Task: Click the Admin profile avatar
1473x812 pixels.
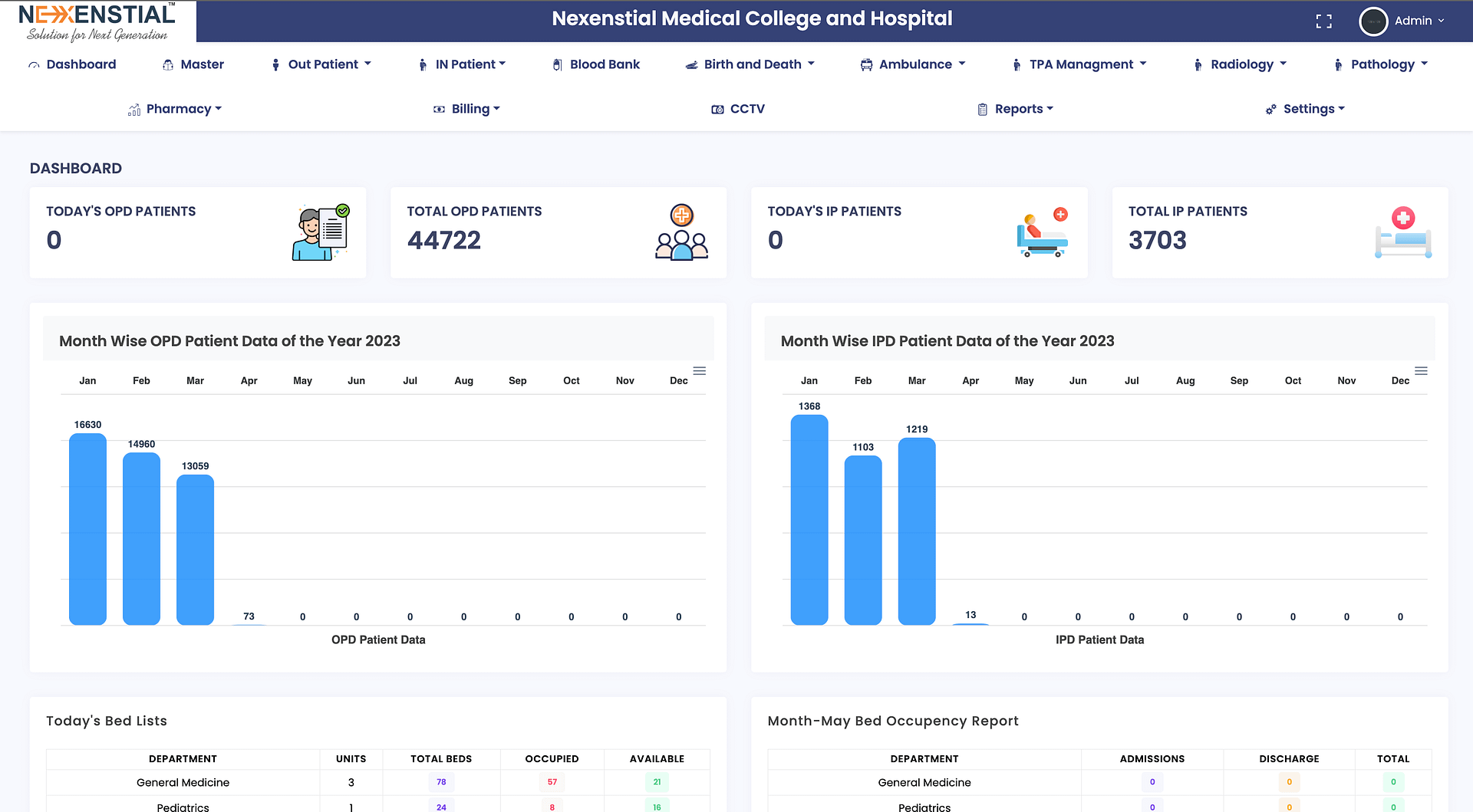Action: [1372, 21]
